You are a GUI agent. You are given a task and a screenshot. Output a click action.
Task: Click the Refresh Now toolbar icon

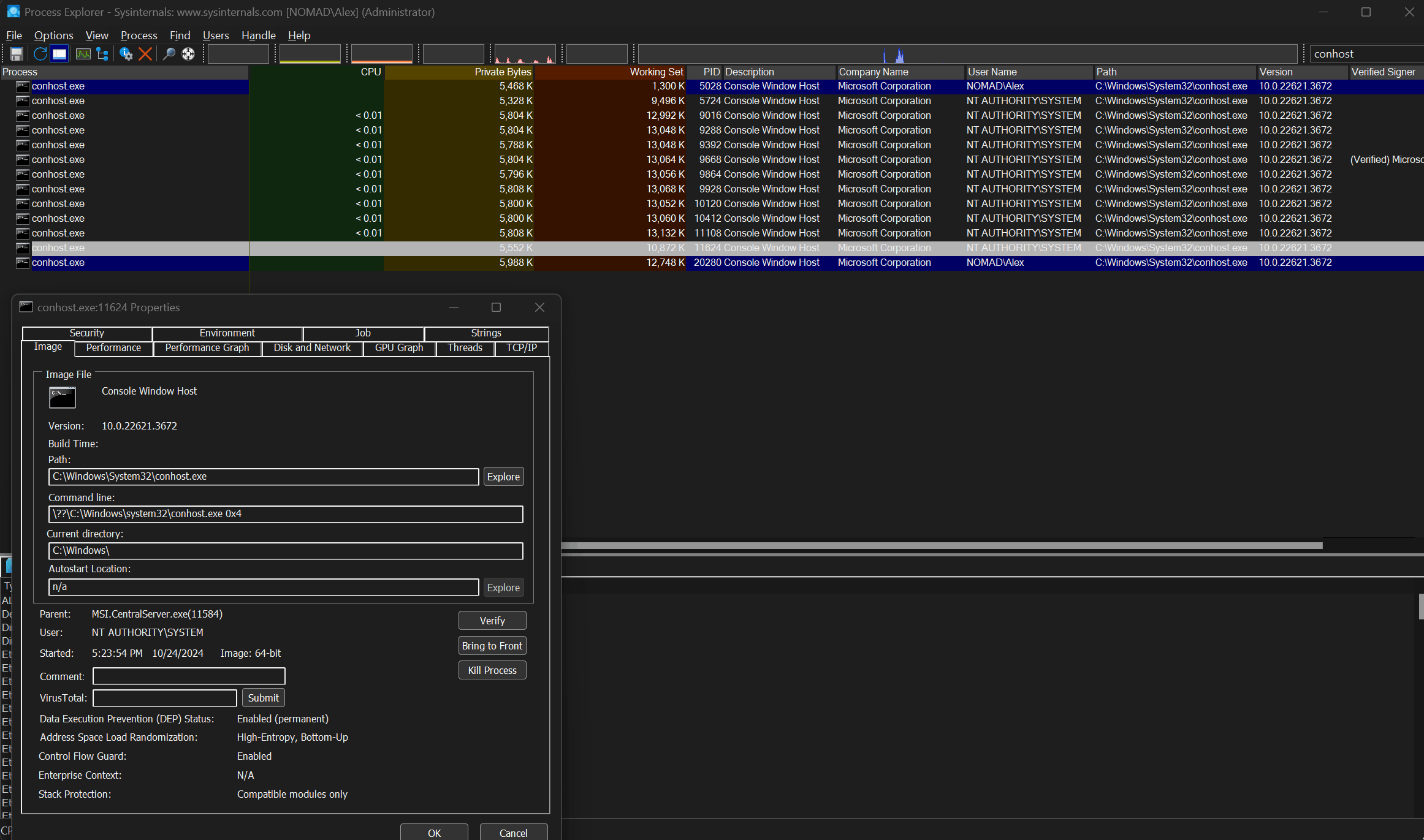click(x=40, y=54)
